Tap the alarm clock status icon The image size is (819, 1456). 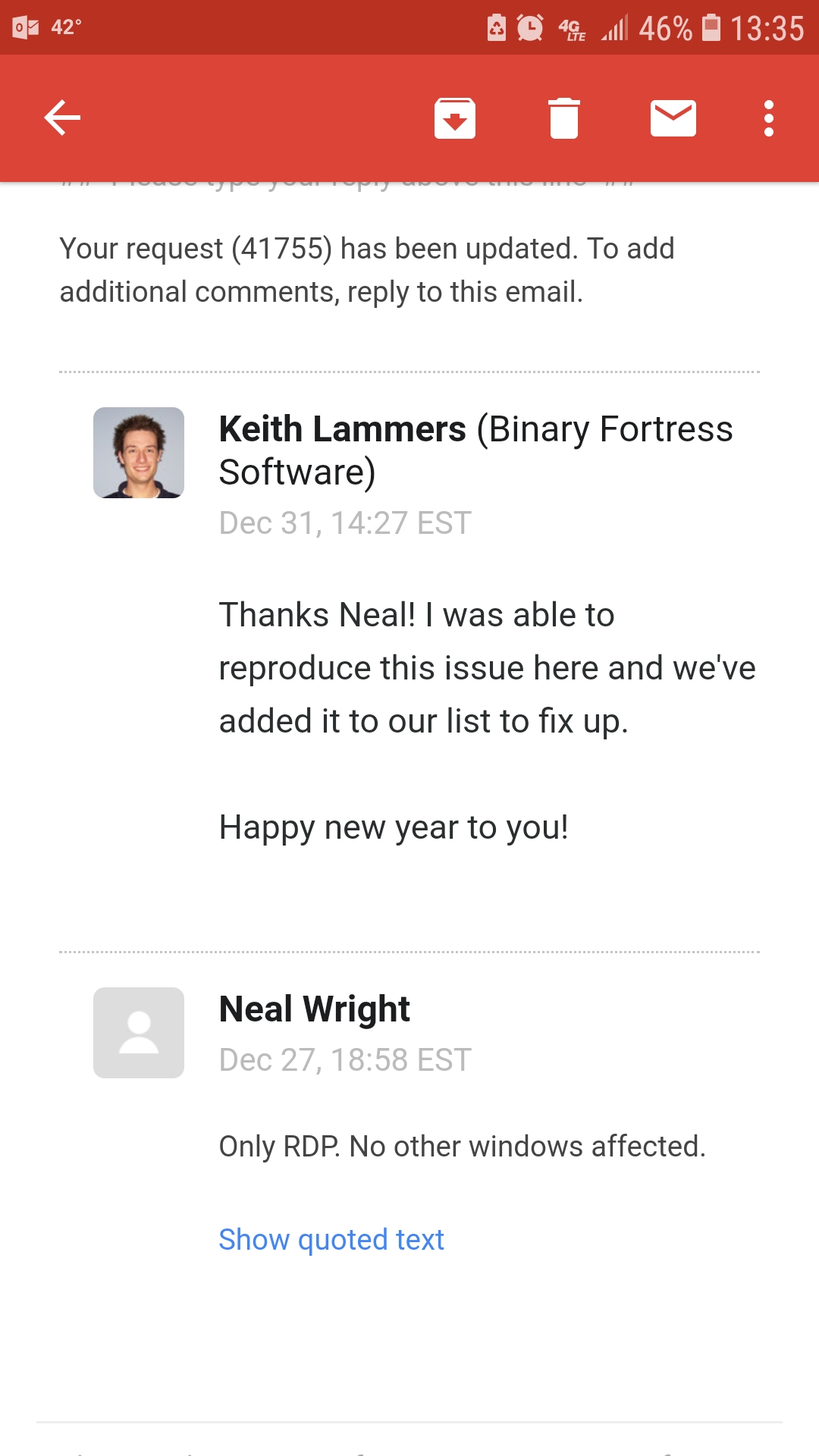[x=530, y=28]
